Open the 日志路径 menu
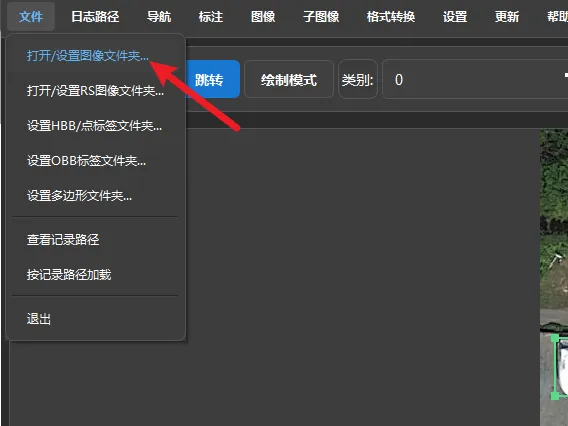The image size is (568, 426). tap(95, 17)
